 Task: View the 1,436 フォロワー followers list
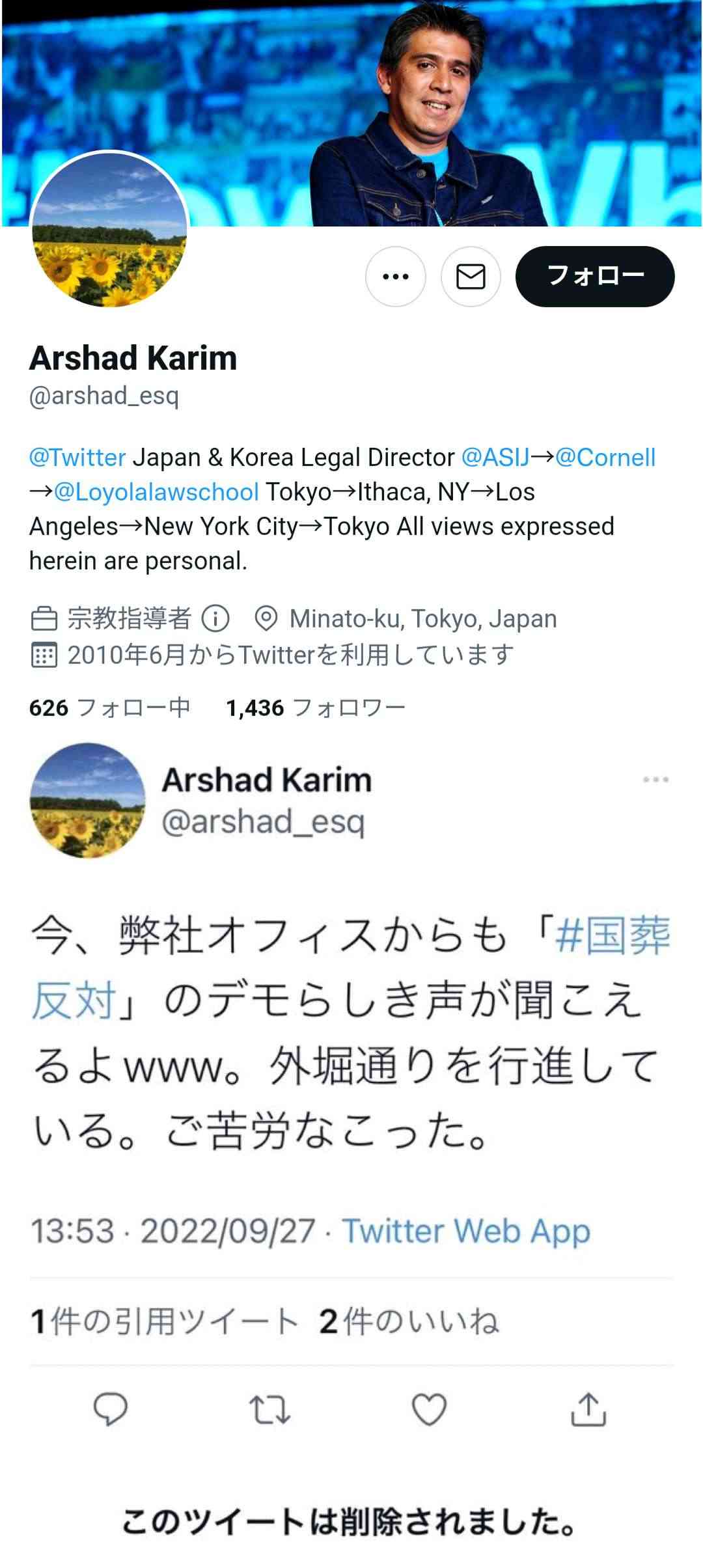(316, 708)
